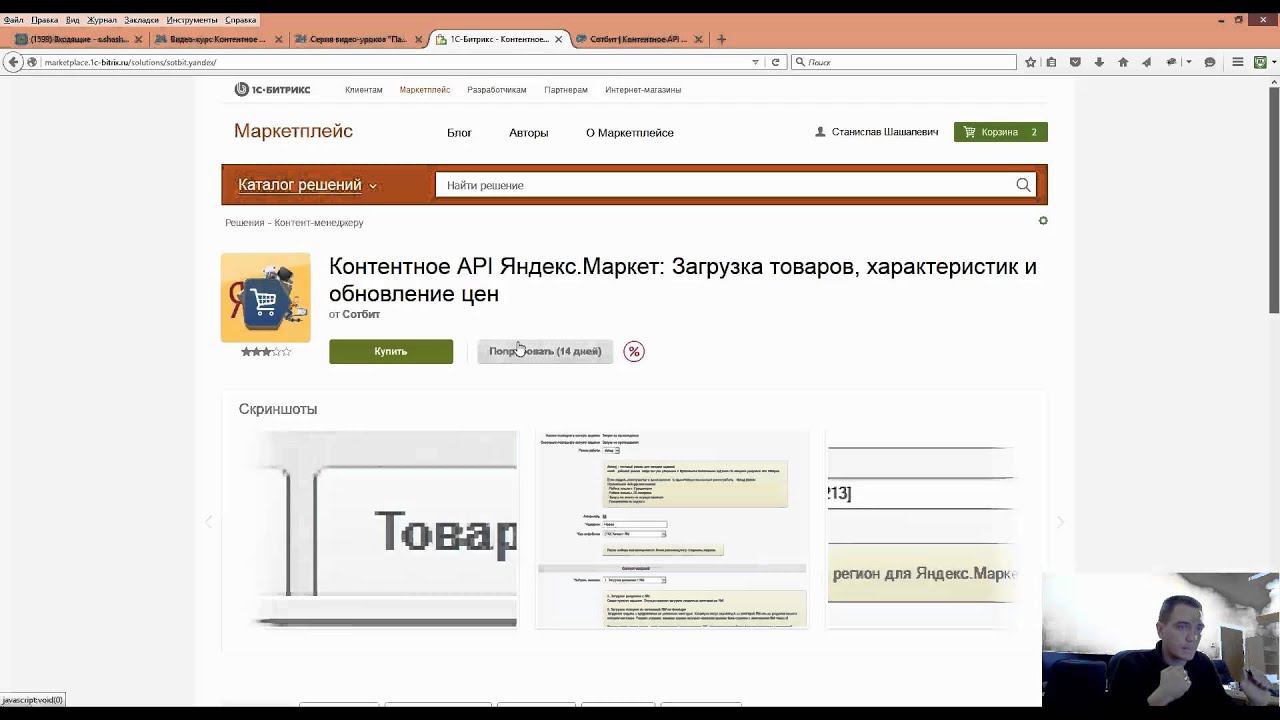Close the Сотбит Контентное API tab
This screenshot has width=1280, height=720.
coord(699,39)
